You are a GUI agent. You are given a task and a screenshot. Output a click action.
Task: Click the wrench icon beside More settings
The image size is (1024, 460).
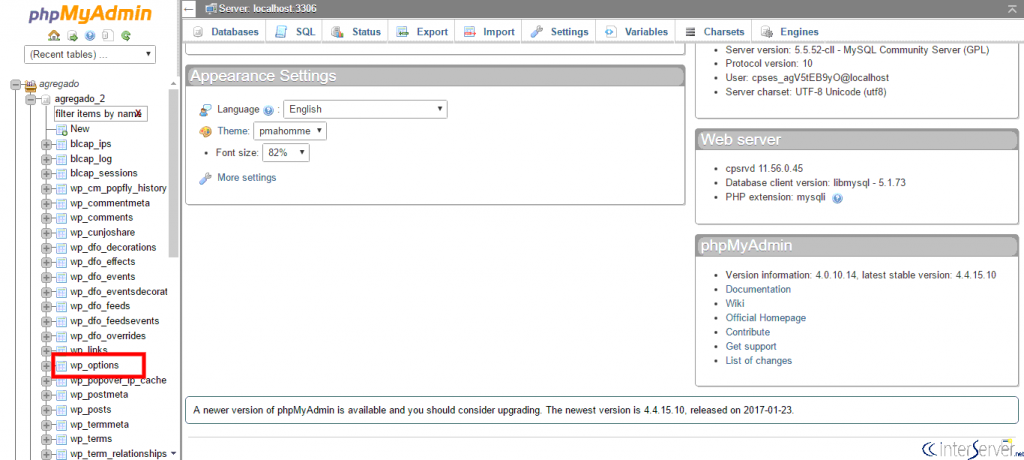(205, 178)
